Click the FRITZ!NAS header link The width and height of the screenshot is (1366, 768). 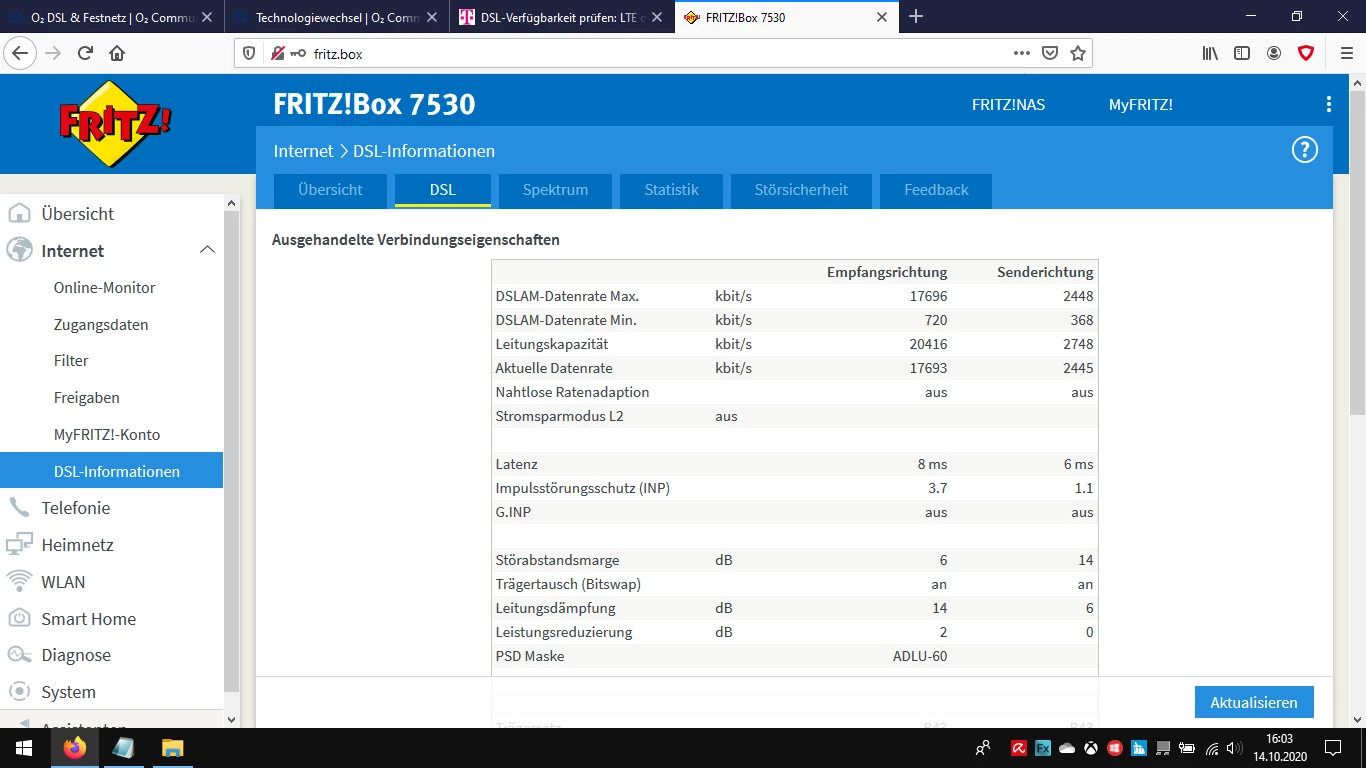[1008, 105]
